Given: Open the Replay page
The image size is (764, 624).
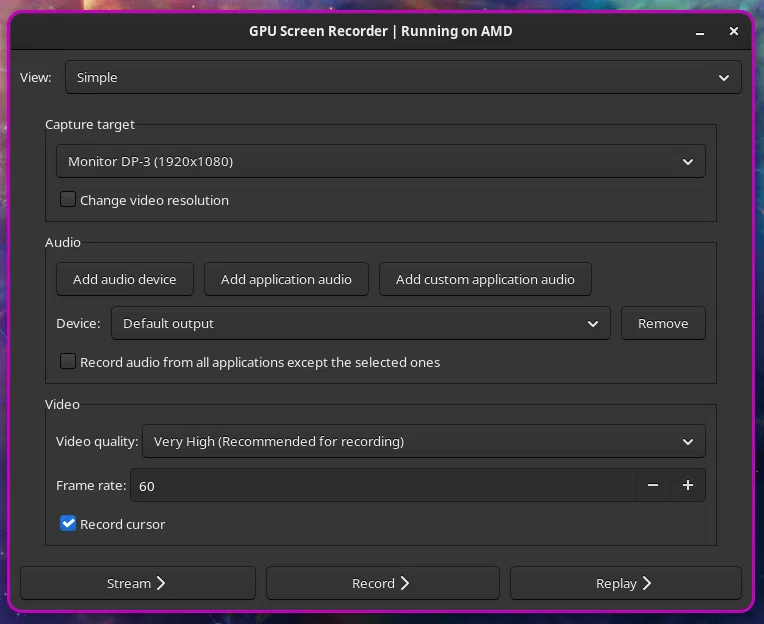Looking at the screenshot, I should pos(626,583).
